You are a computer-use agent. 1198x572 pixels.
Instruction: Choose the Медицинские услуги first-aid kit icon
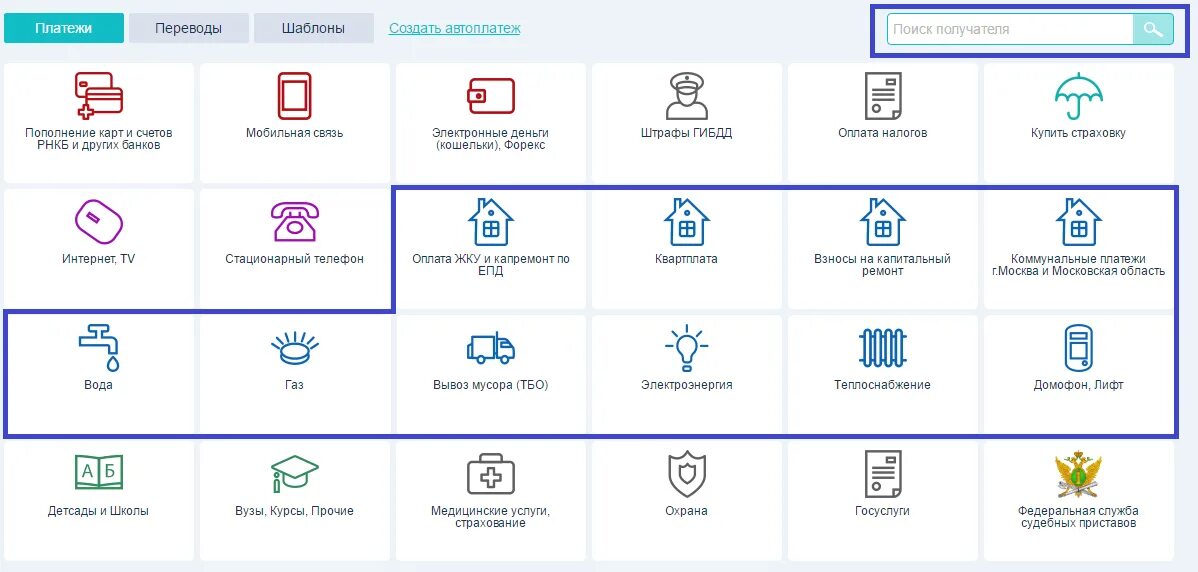click(x=491, y=473)
